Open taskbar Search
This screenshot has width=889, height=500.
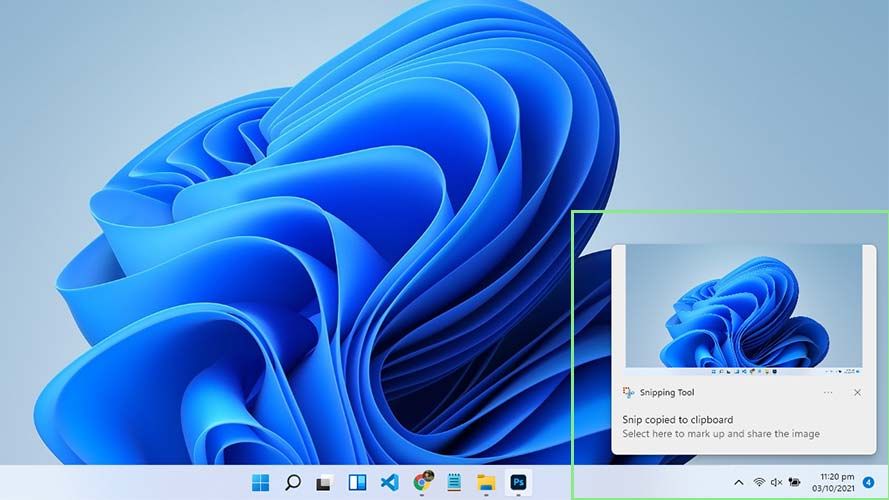293,482
